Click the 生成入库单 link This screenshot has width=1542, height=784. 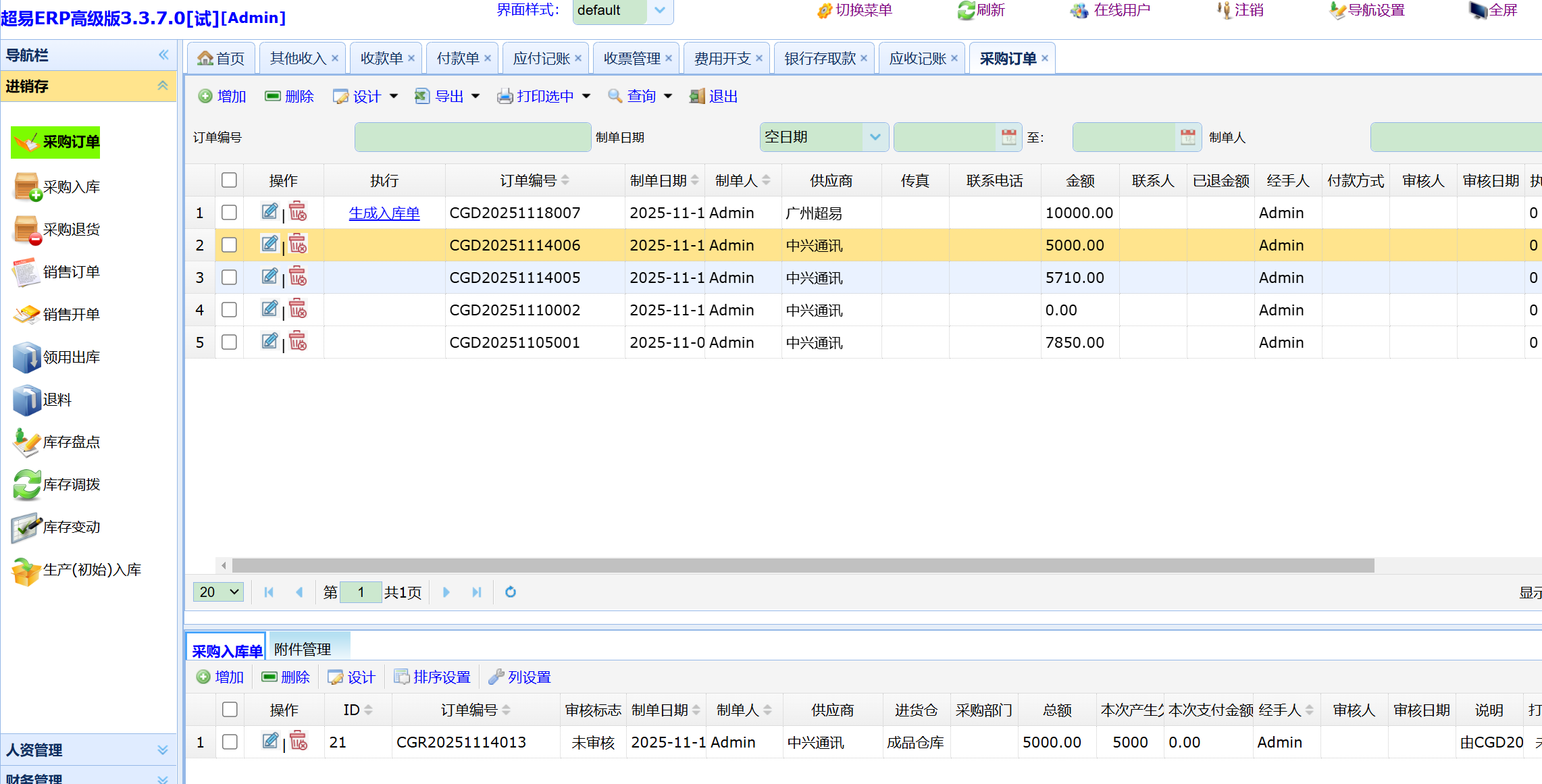pos(384,213)
